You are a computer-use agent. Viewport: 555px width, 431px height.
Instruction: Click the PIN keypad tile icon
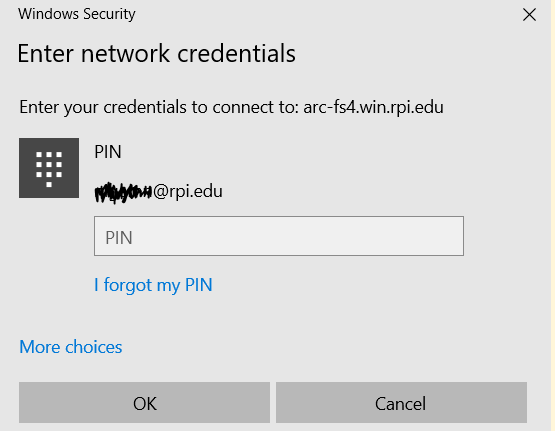click(x=49, y=168)
